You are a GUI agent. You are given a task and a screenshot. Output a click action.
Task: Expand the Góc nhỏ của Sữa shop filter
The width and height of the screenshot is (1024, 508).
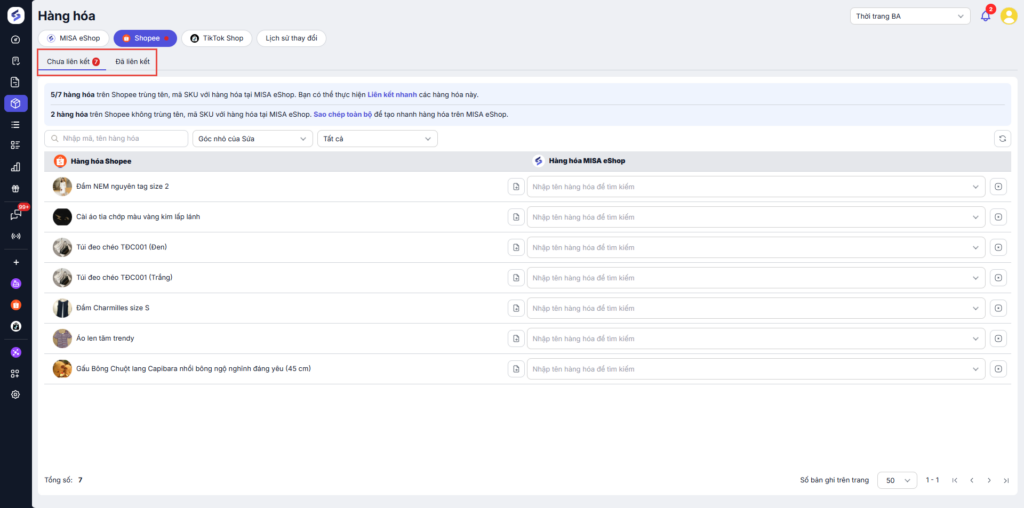(252, 139)
